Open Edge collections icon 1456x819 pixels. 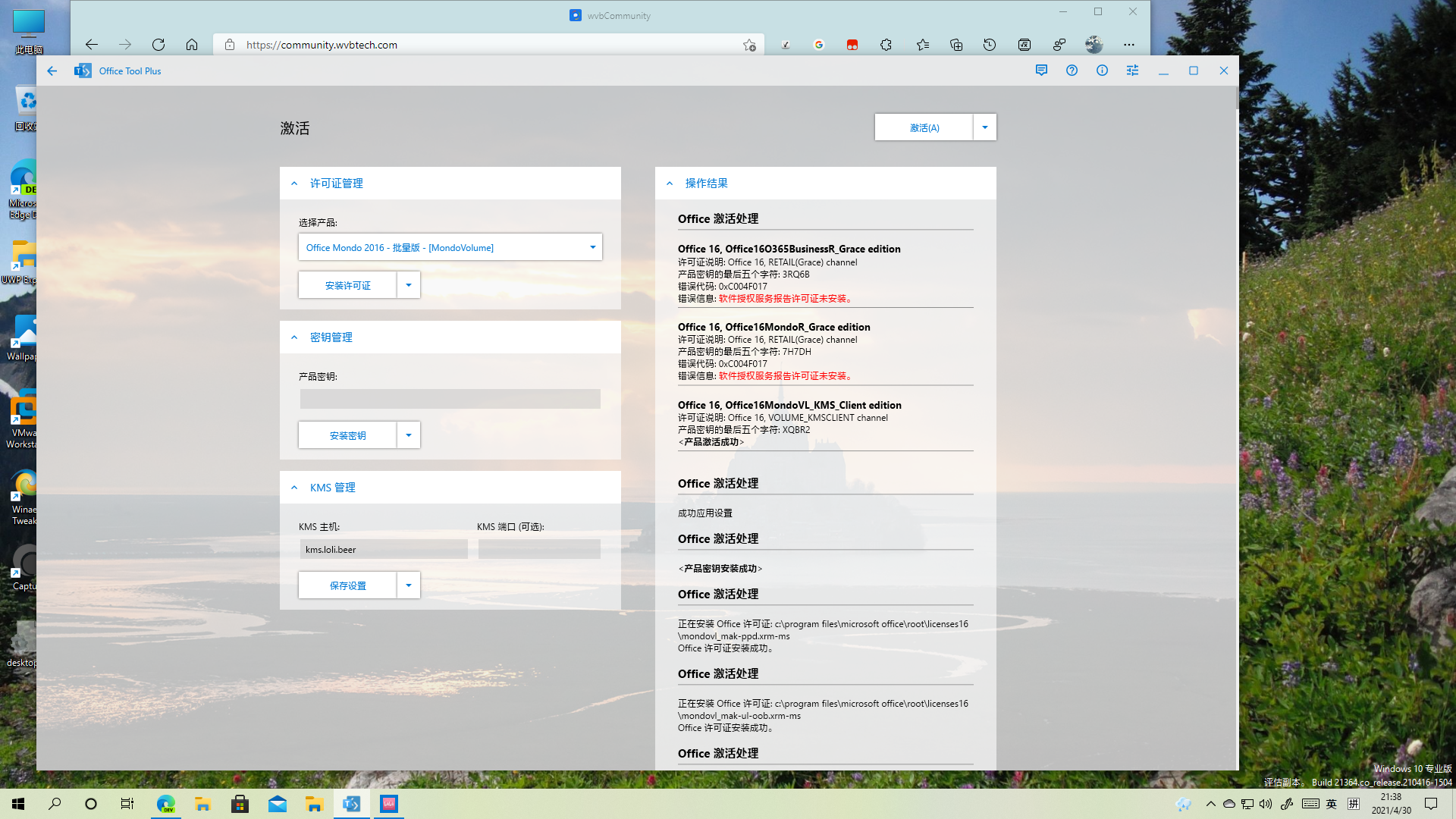coord(956,45)
